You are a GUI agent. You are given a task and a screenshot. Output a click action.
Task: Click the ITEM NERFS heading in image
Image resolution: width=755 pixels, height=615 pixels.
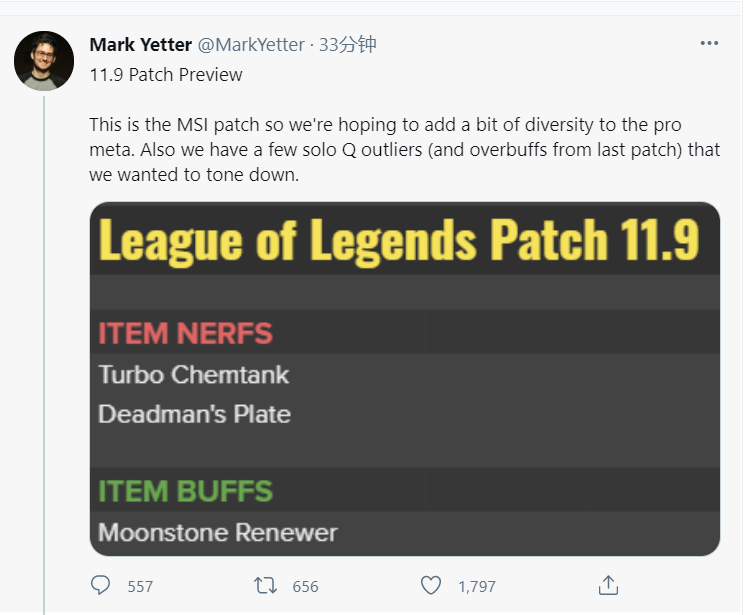pyautogui.click(x=185, y=333)
